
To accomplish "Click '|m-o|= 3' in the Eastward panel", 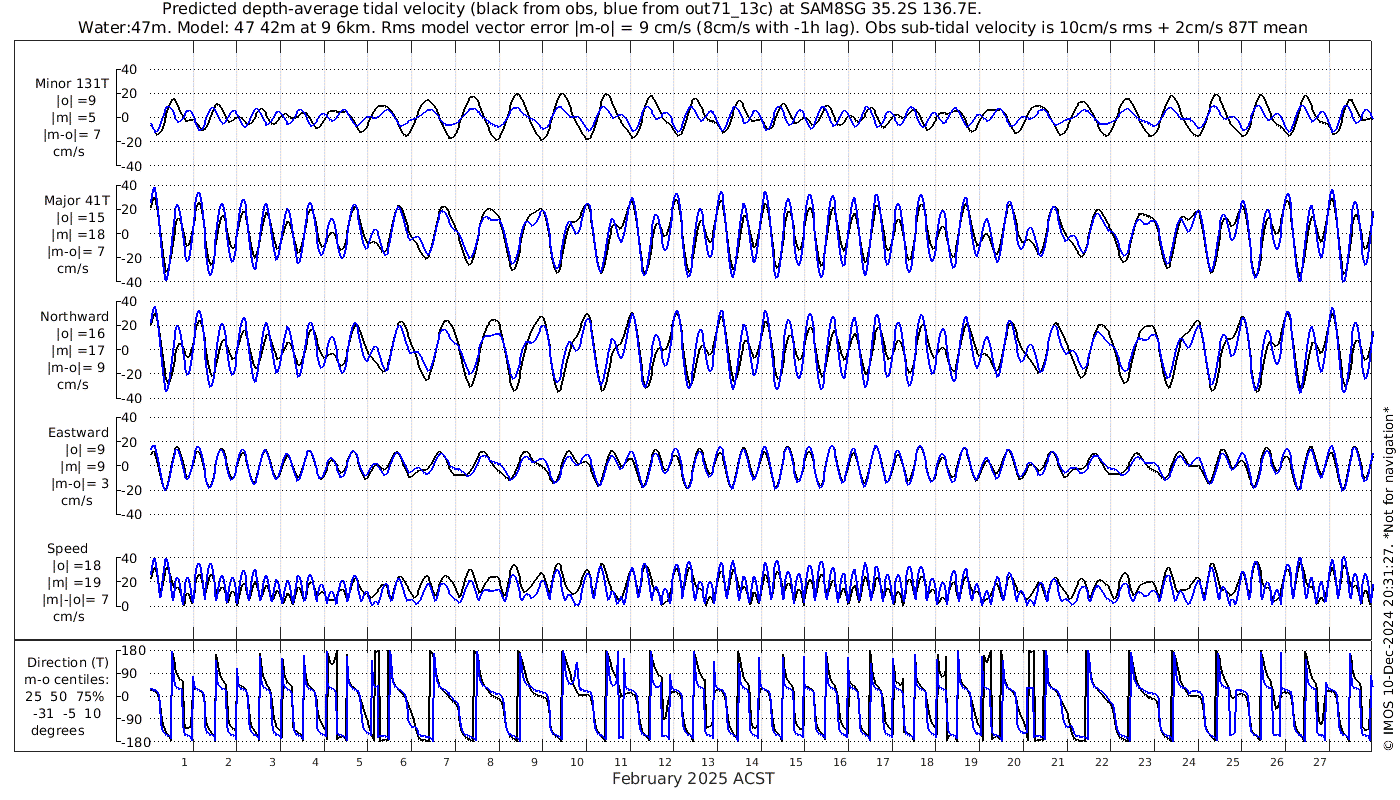I will 78,483.
